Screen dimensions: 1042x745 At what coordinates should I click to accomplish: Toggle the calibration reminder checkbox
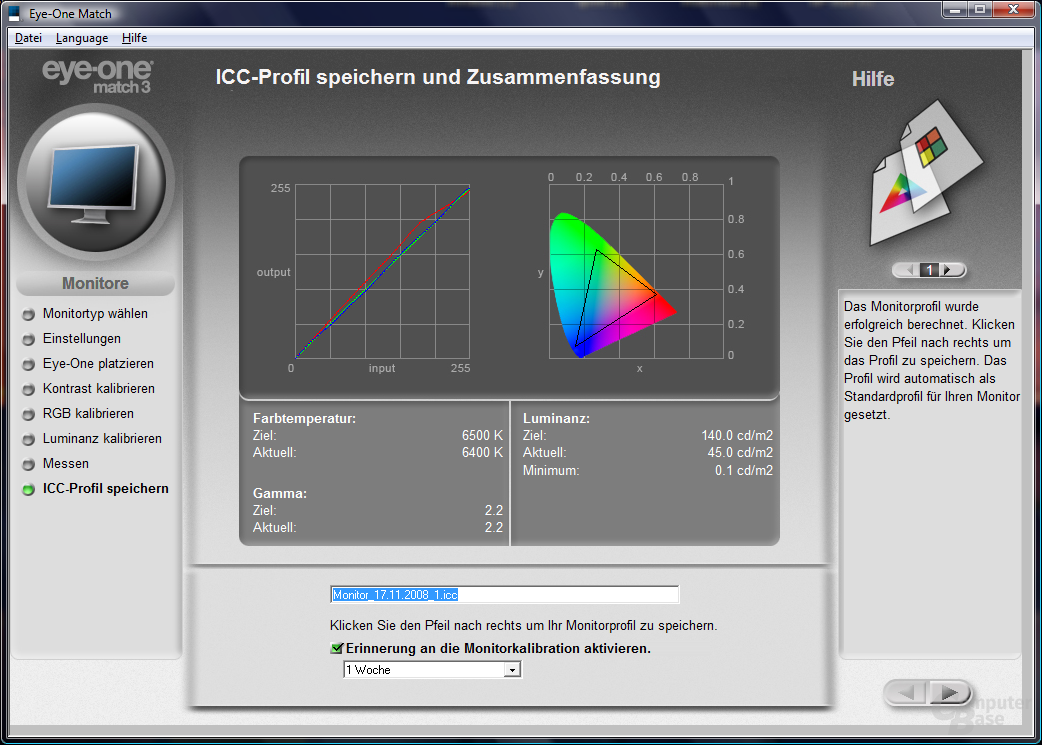pos(336,648)
